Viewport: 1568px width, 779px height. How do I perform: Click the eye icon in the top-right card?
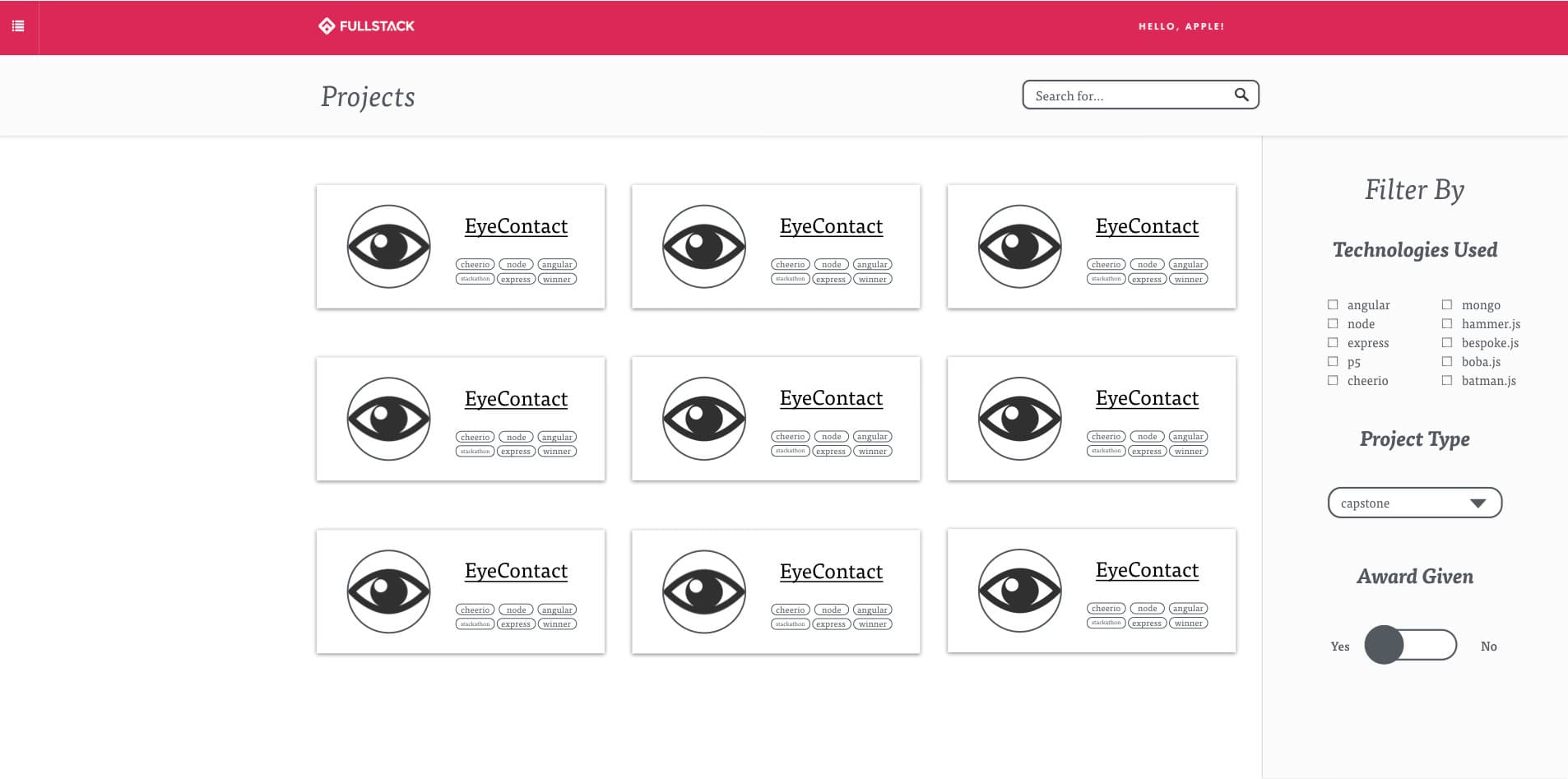[1019, 247]
